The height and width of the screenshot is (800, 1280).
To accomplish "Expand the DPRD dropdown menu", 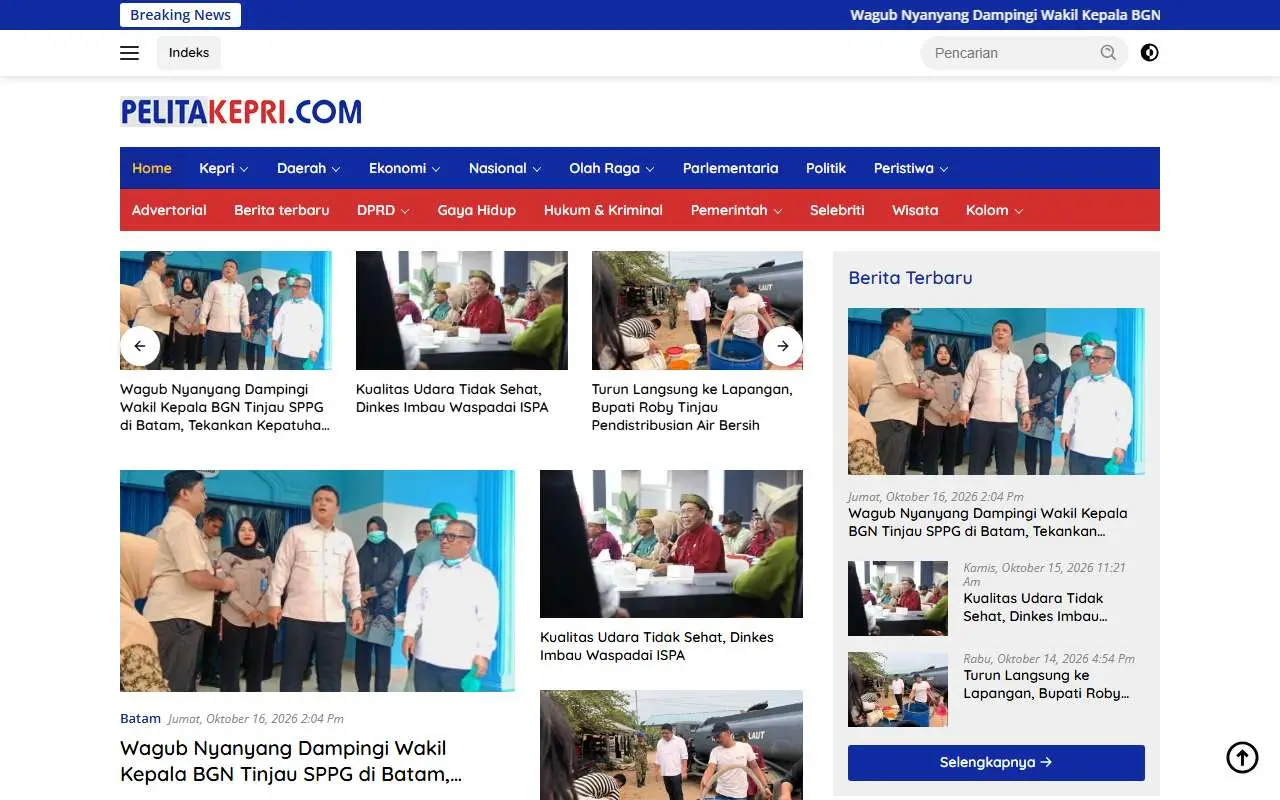I will (x=383, y=210).
